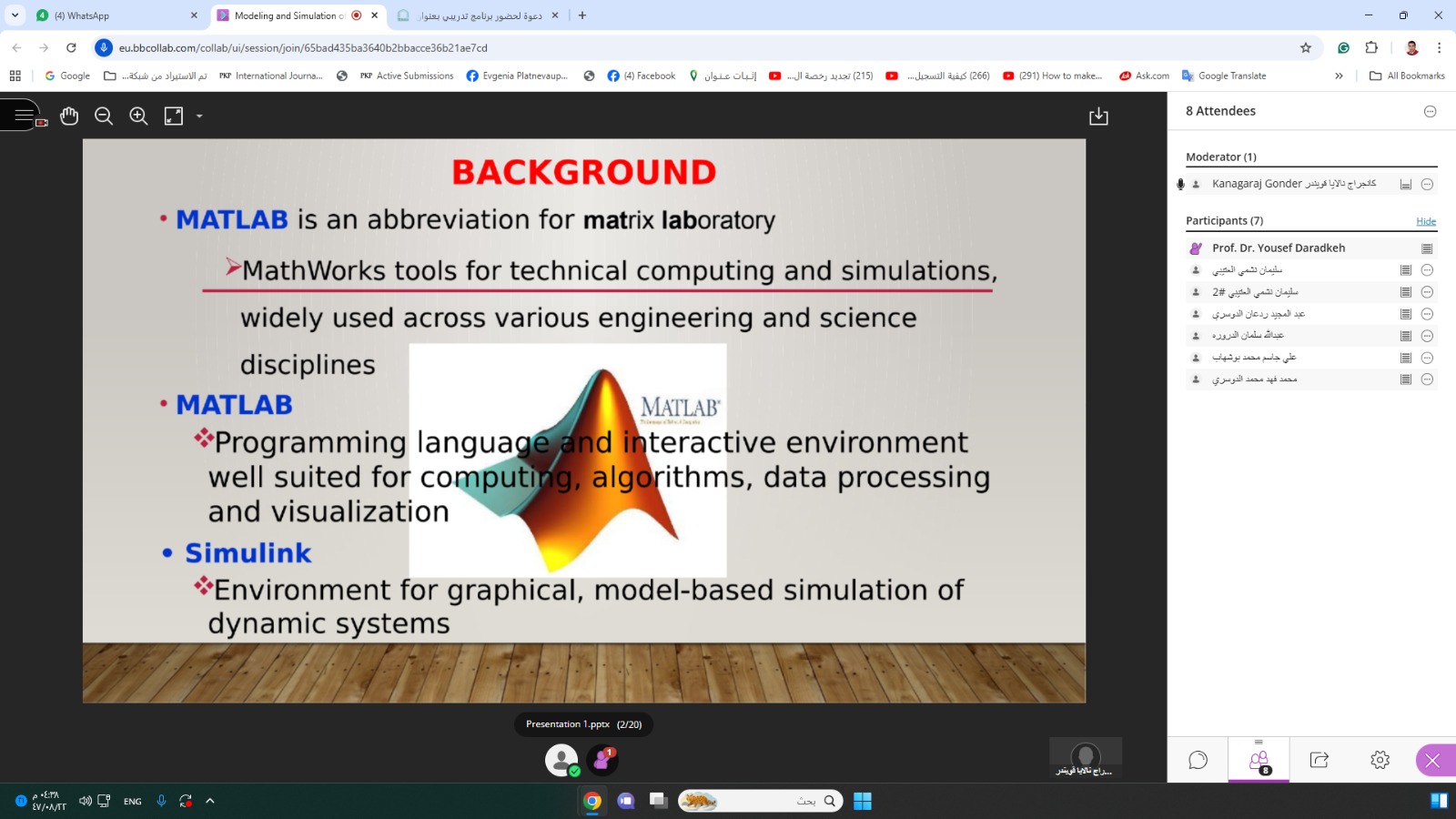
Task: Expand the view options dropdown arrow
Action: pos(199,116)
